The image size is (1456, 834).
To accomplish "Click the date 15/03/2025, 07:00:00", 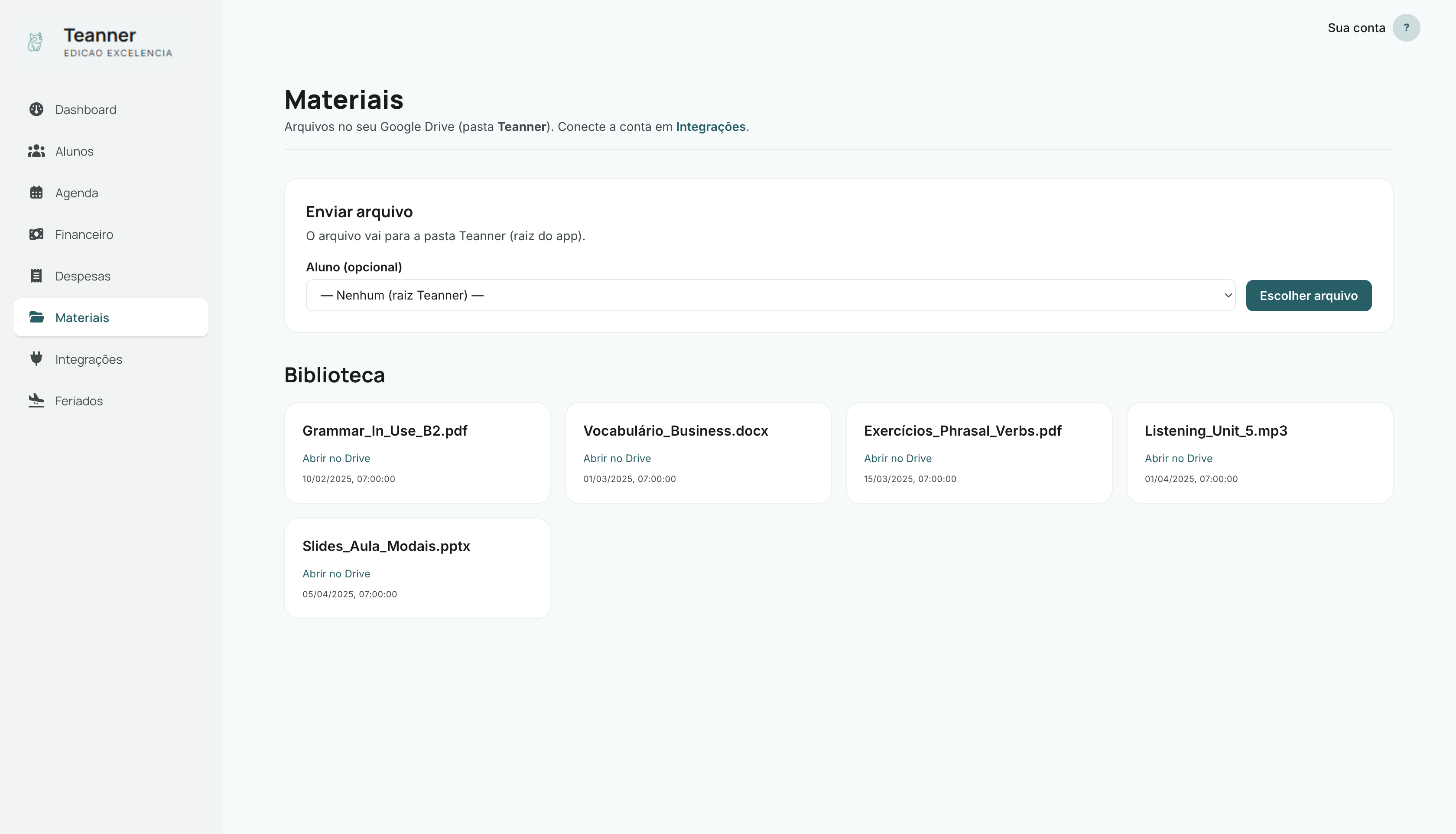I will point(910,479).
